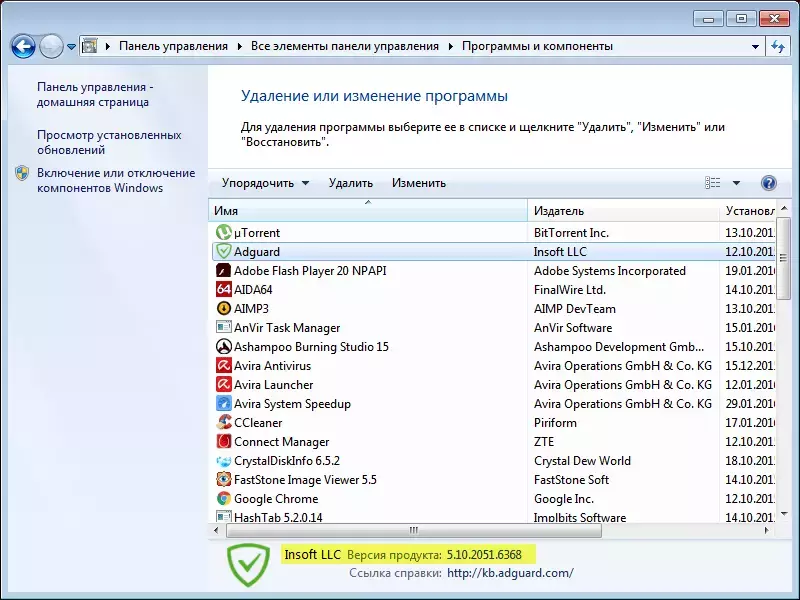This screenshot has width=800, height=600.
Task: Click the Adobe Flash Player icon
Action: point(223,270)
